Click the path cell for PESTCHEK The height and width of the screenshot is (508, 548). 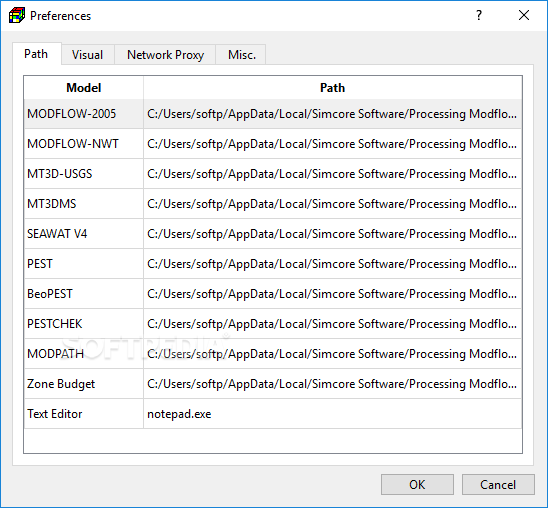pos(332,324)
